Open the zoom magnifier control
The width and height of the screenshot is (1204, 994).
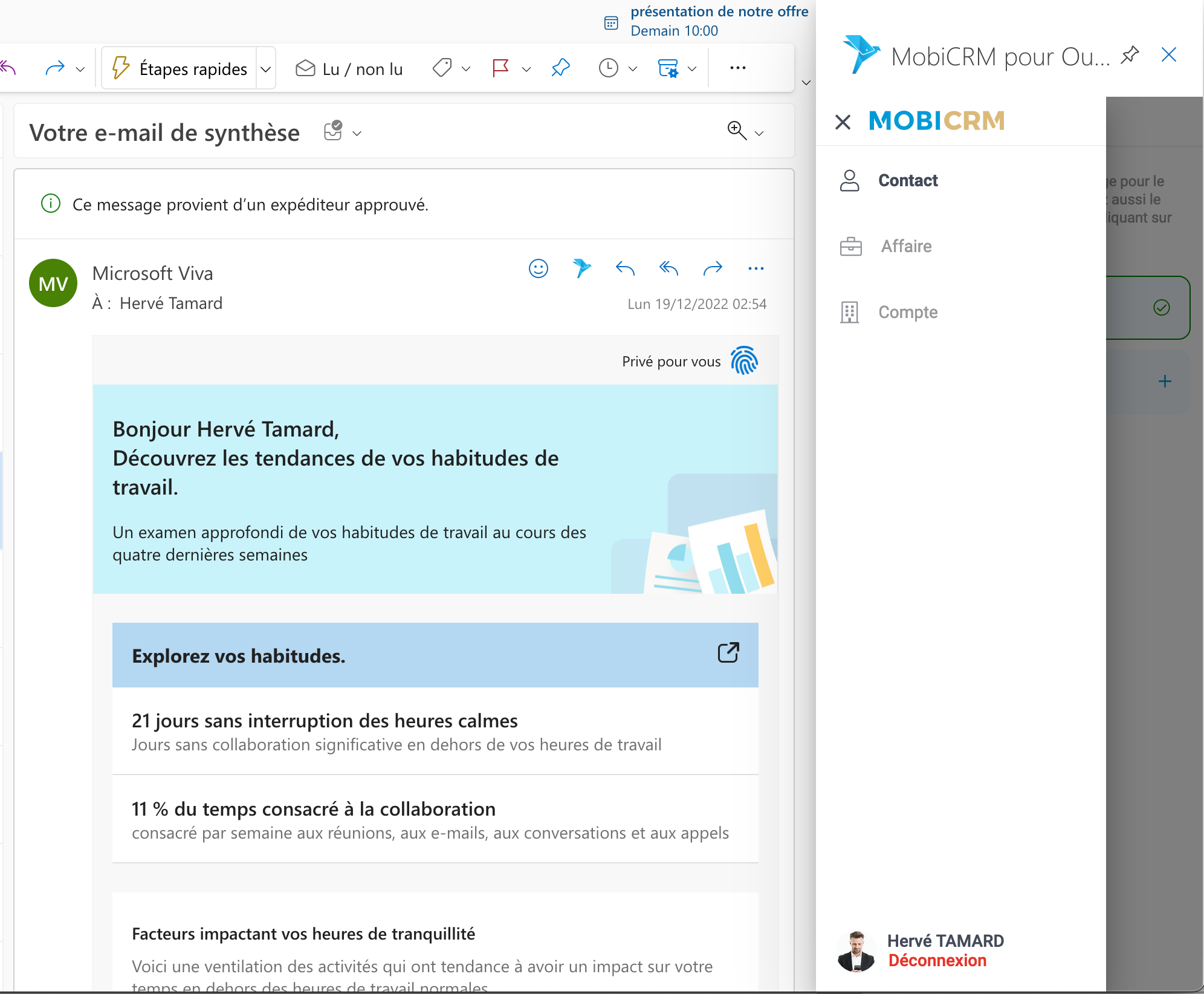click(x=737, y=130)
